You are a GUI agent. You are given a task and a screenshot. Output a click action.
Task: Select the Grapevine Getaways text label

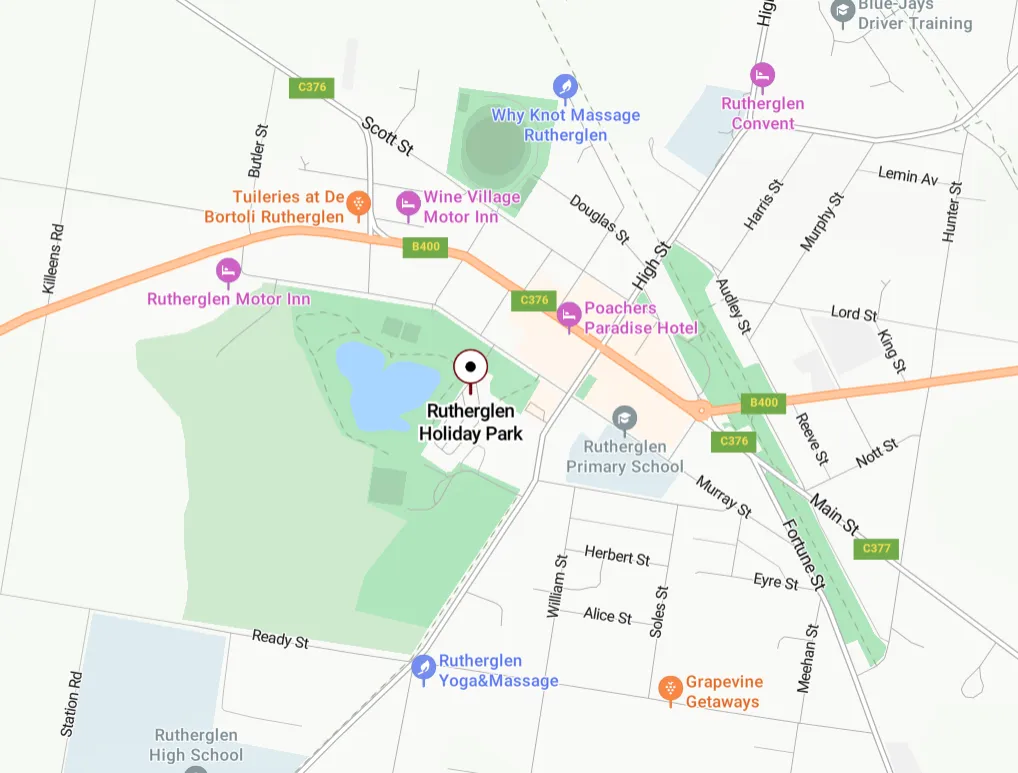[x=724, y=692]
